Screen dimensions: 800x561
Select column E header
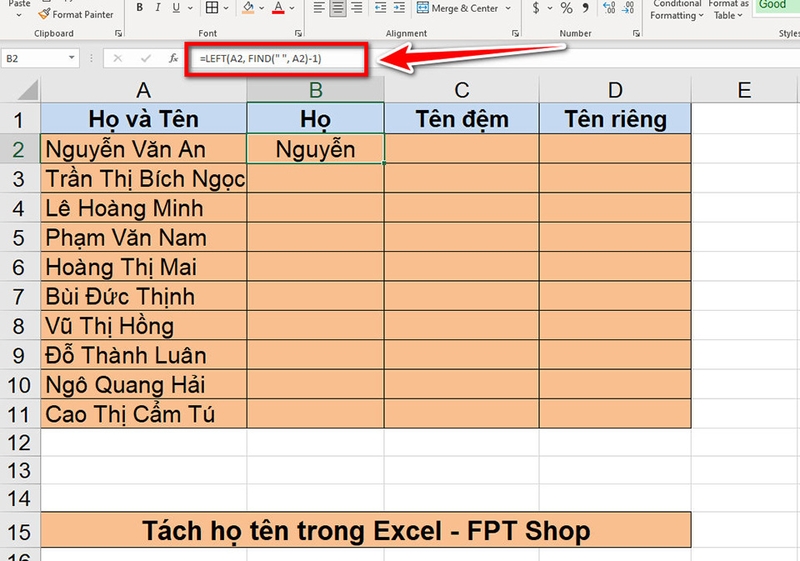pos(744,90)
